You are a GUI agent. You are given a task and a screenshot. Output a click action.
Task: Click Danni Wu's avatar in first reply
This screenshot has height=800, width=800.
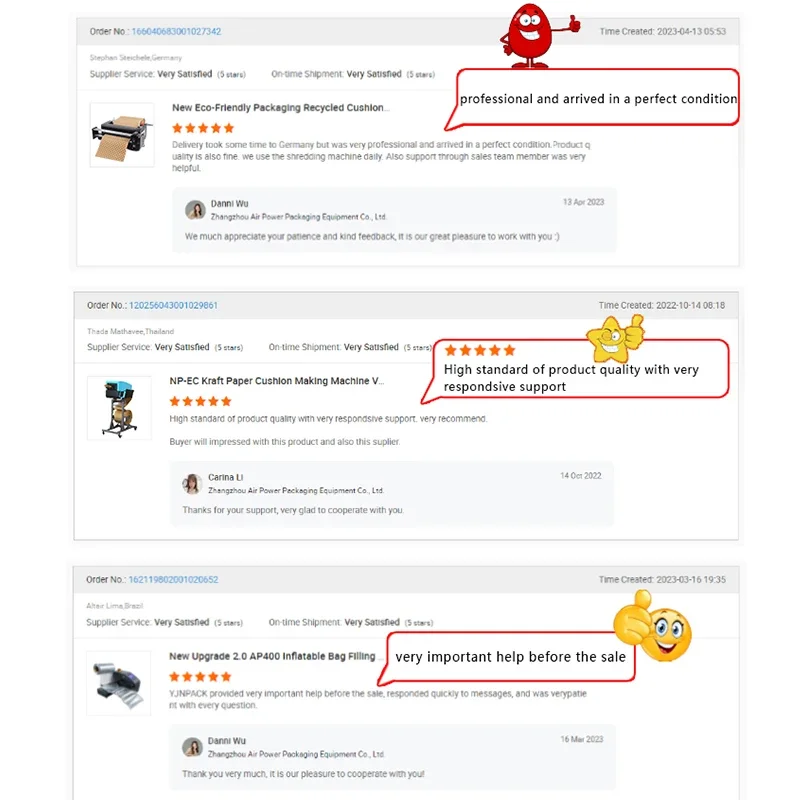[195, 210]
